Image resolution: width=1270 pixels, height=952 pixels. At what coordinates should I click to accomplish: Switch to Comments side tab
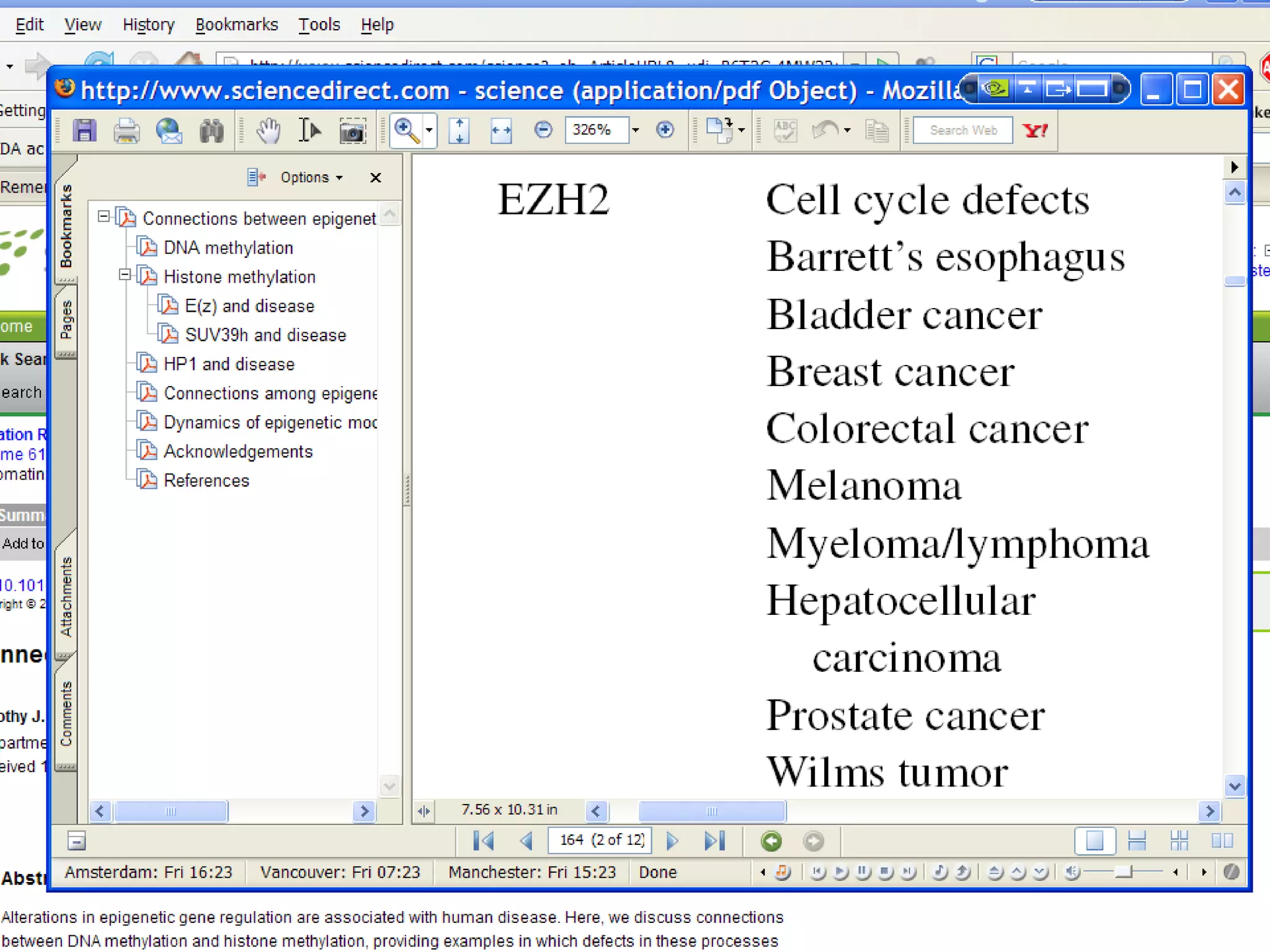pos(66,713)
